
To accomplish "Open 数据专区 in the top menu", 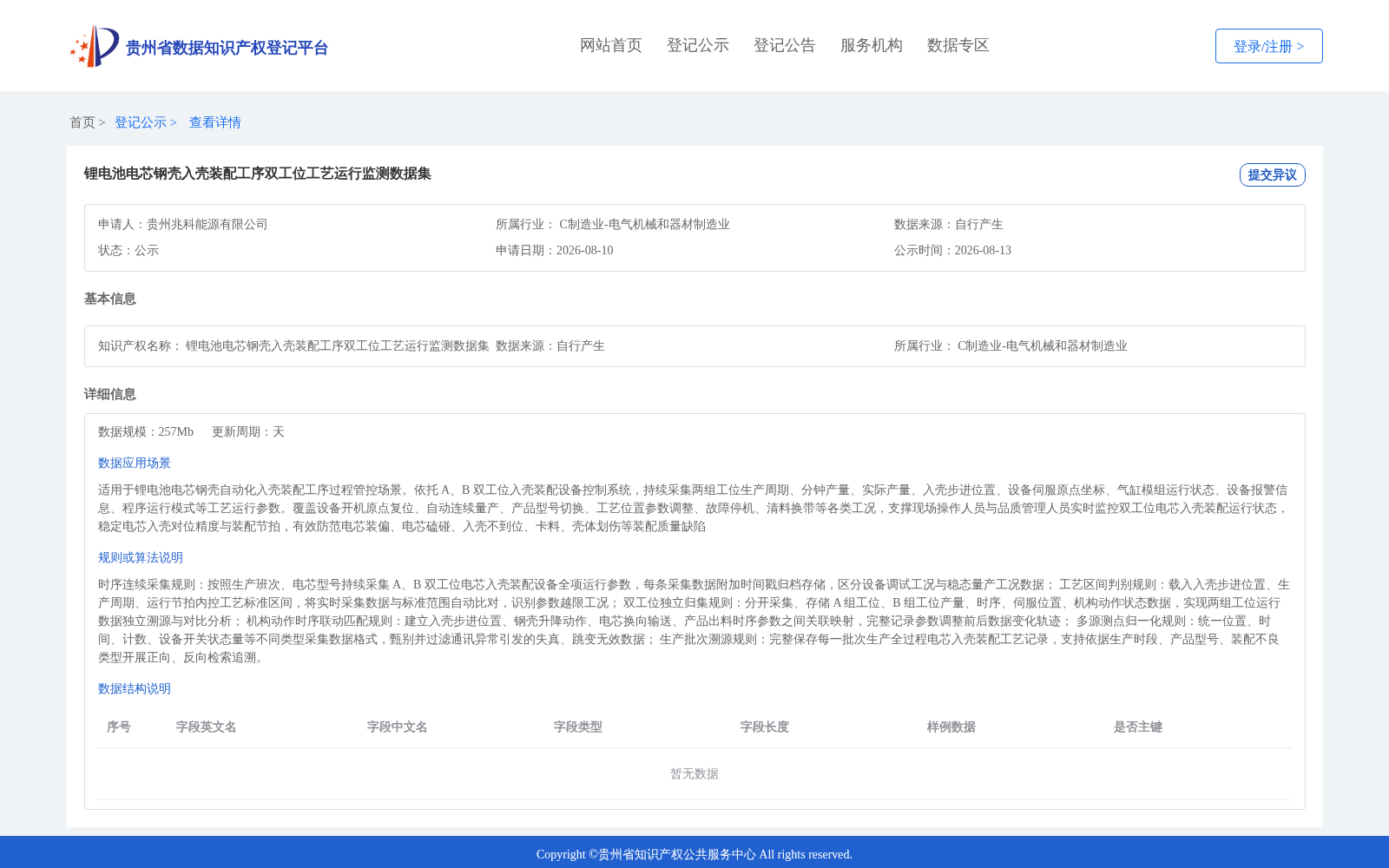I will pyautogui.click(x=958, y=45).
